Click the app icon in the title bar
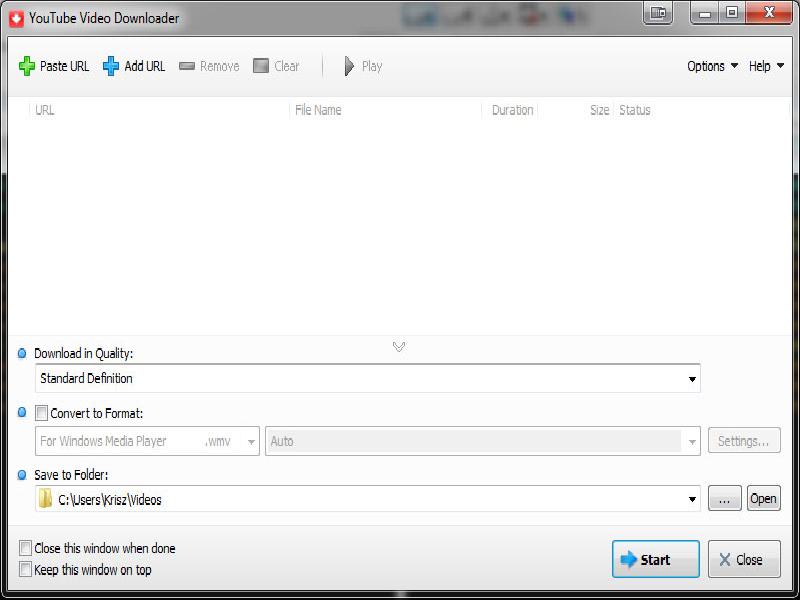 pos(16,19)
